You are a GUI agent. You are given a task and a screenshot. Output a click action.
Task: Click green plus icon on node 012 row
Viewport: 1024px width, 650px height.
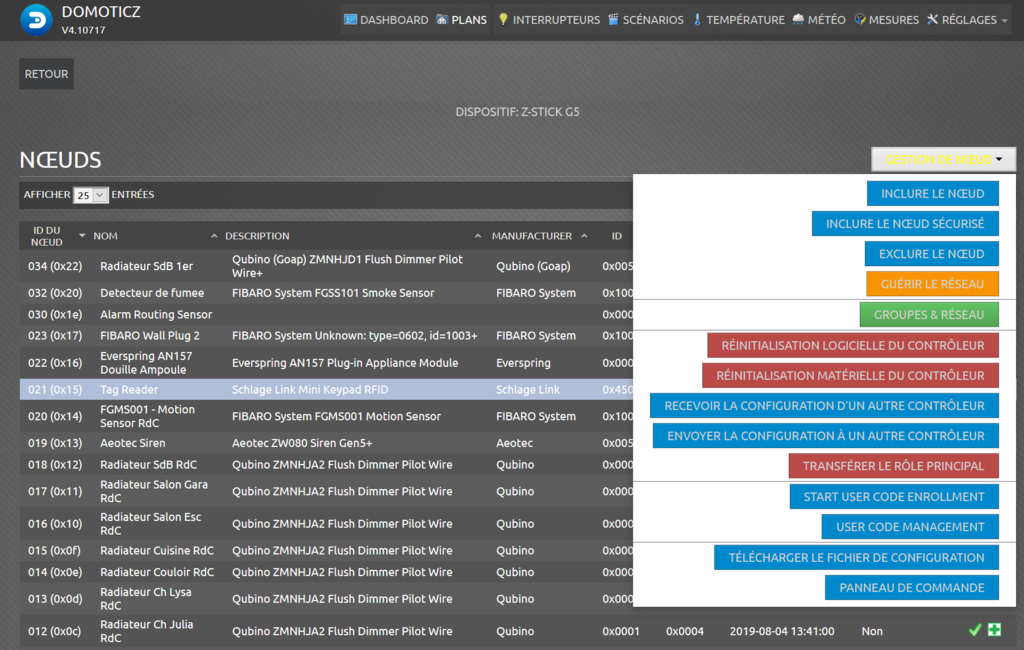(994, 630)
